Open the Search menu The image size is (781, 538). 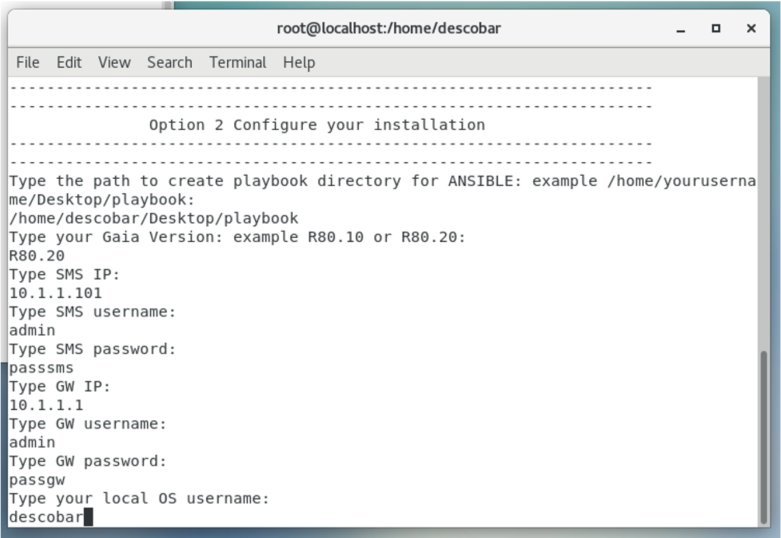(x=169, y=62)
